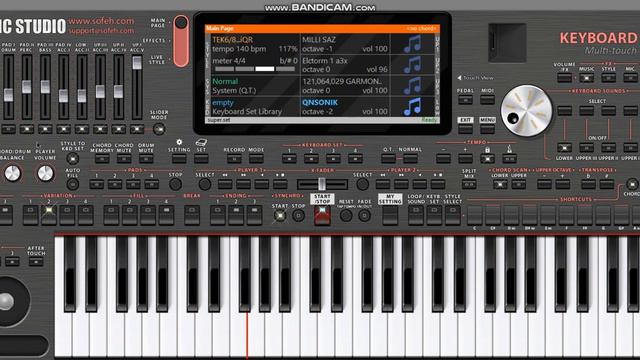Viewport: 640px width, 360px height.
Task: Click the Fade In/Out button
Action: coord(364,216)
